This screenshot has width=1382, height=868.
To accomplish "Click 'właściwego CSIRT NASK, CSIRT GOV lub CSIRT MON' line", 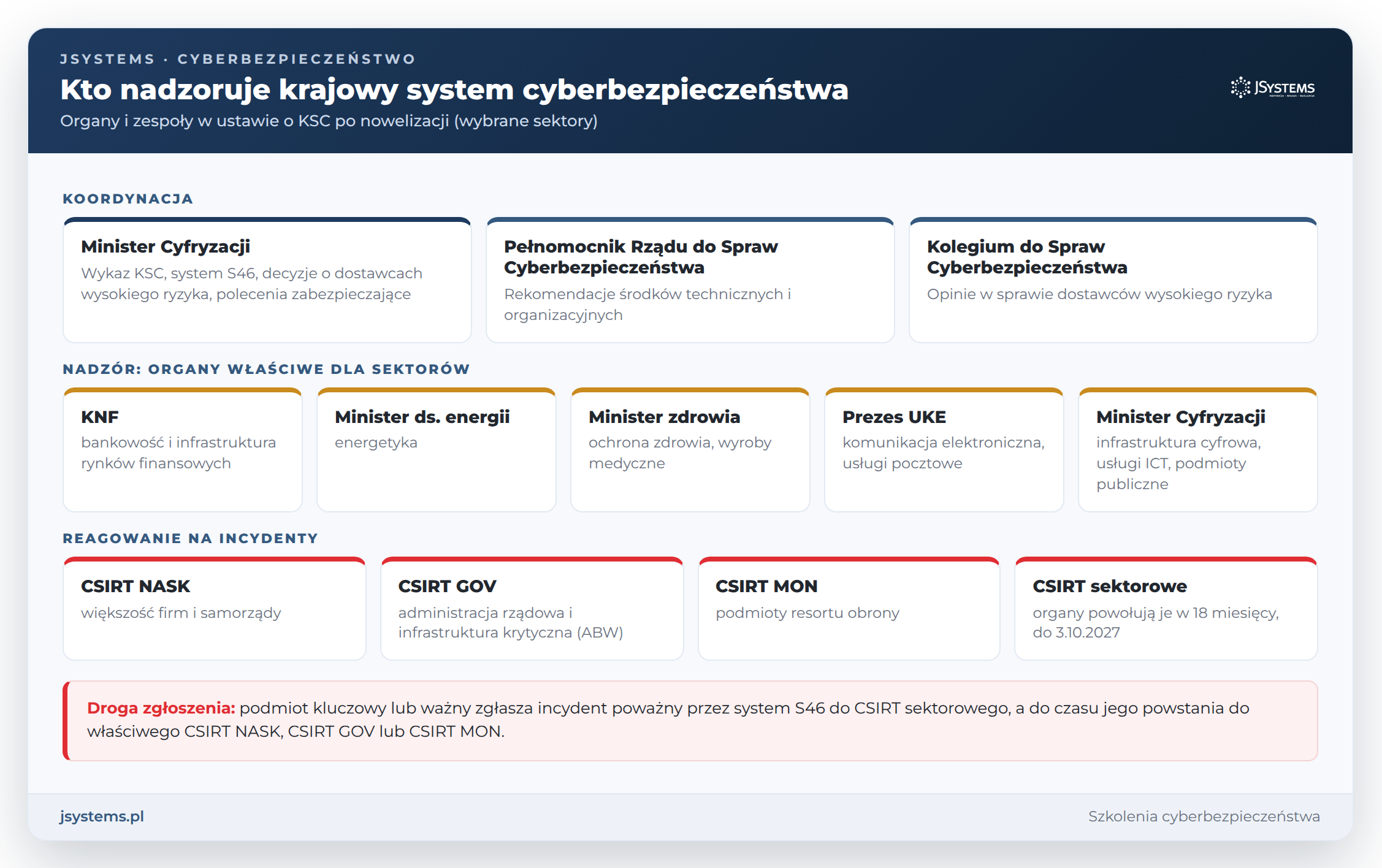I will tap(296, 731).
